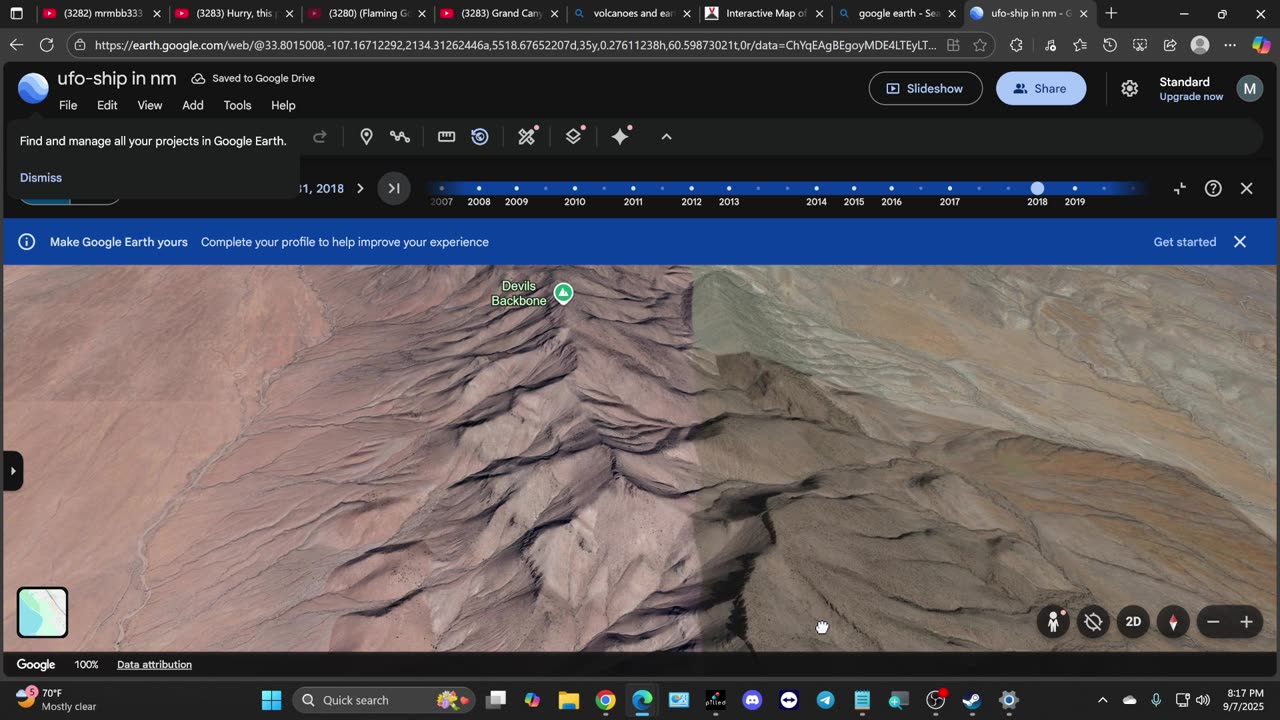This screenshot has height=720, width=1280.
Task: Collapse the historical imagery timeline bar
Action: [x=1180, y=188]
